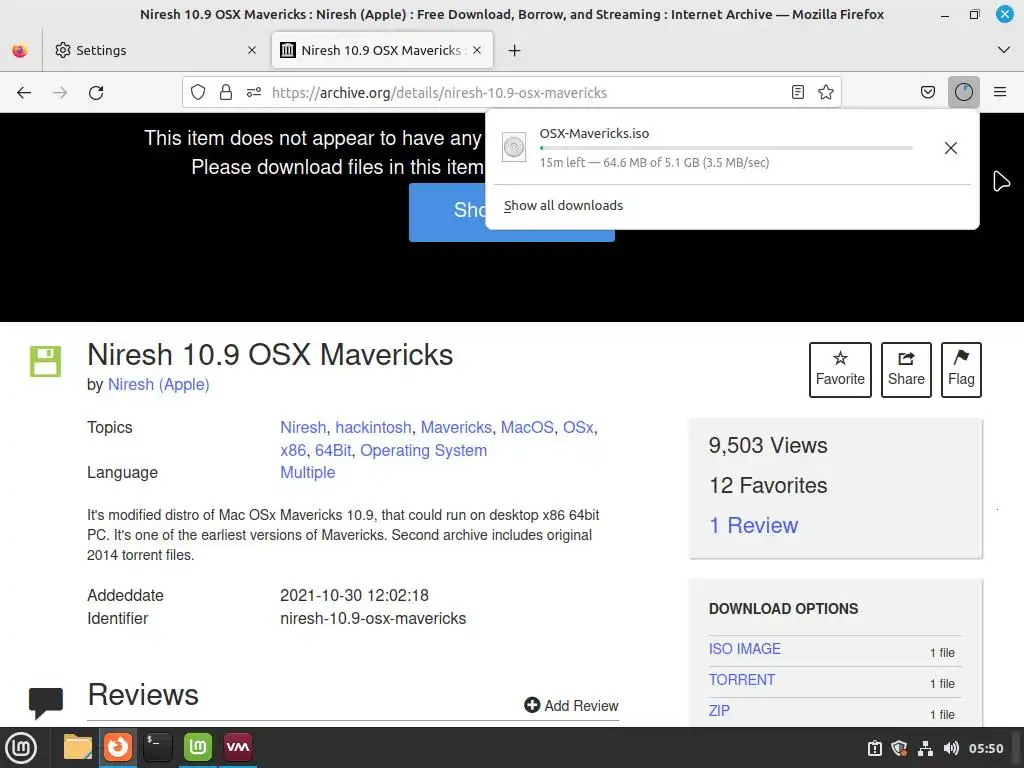Screen dimensions: 1024x768
Task: Jump to the 1 Review link
Action: point(754,525)
